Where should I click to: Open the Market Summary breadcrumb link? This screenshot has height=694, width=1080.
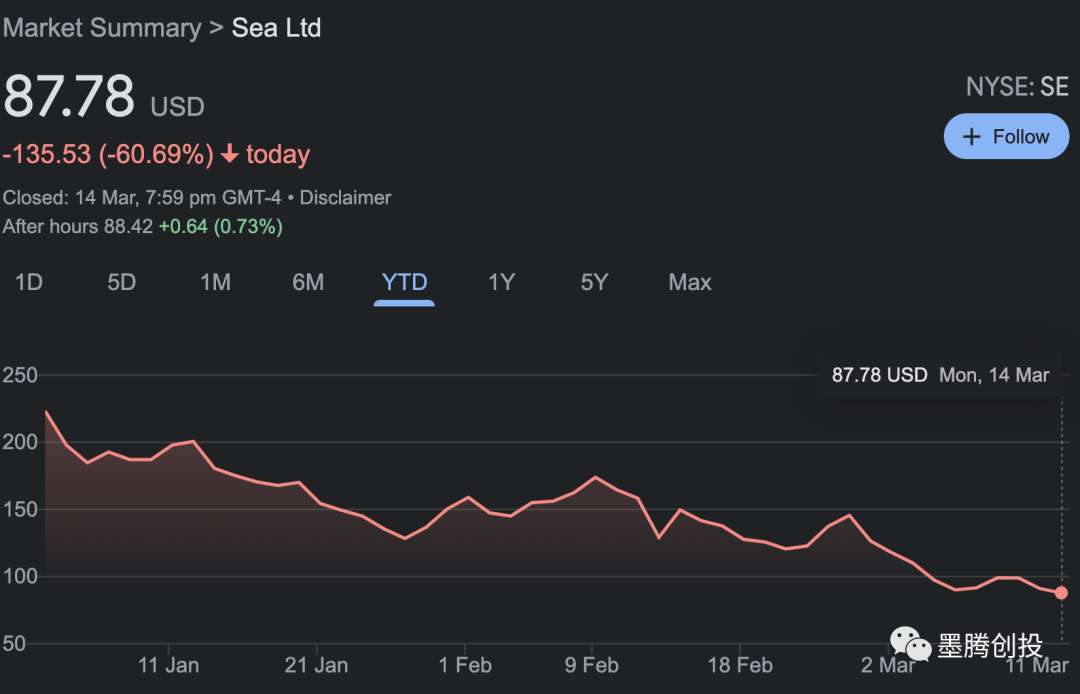102,28
